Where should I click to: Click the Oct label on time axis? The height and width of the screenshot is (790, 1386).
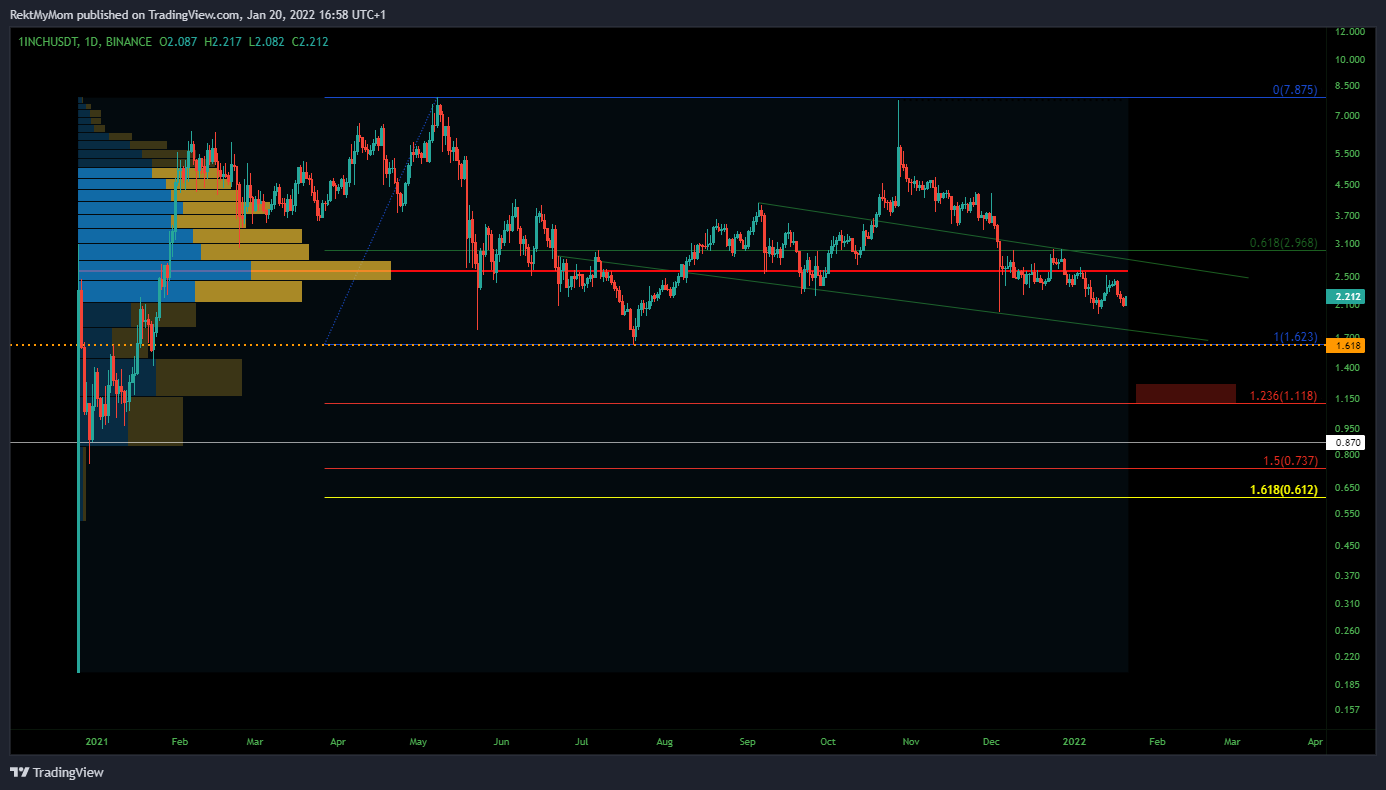[x=827, y=742]
